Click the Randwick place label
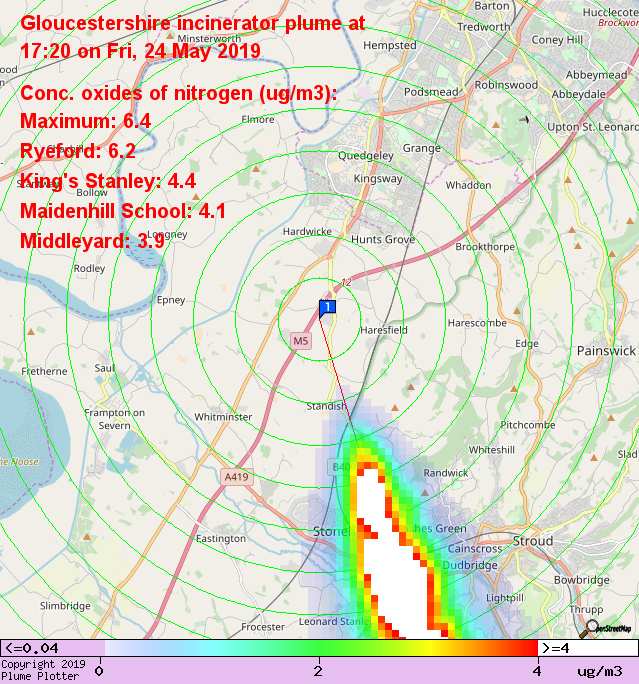 click(446, 473)
